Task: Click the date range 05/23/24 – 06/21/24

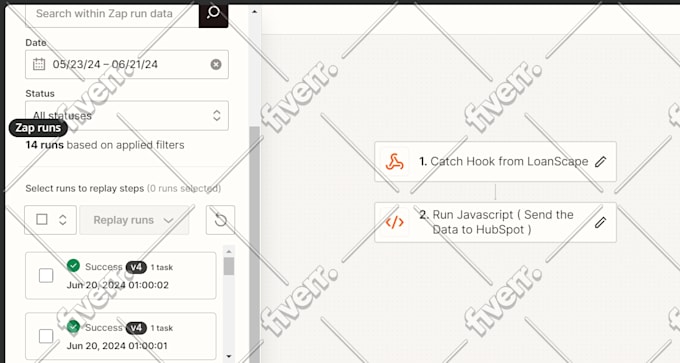Action: [105, 64]
